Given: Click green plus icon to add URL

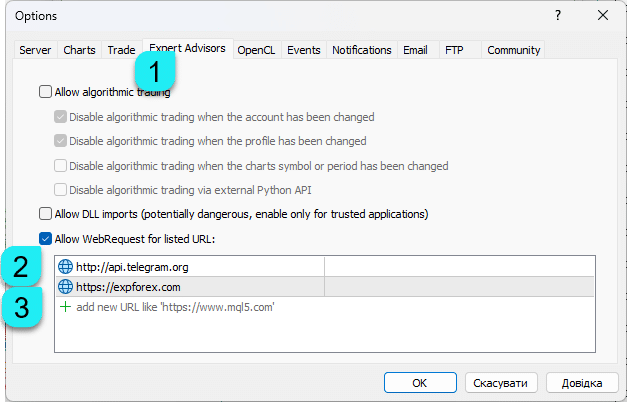Looking at the screenshot, I should point(66,307).
